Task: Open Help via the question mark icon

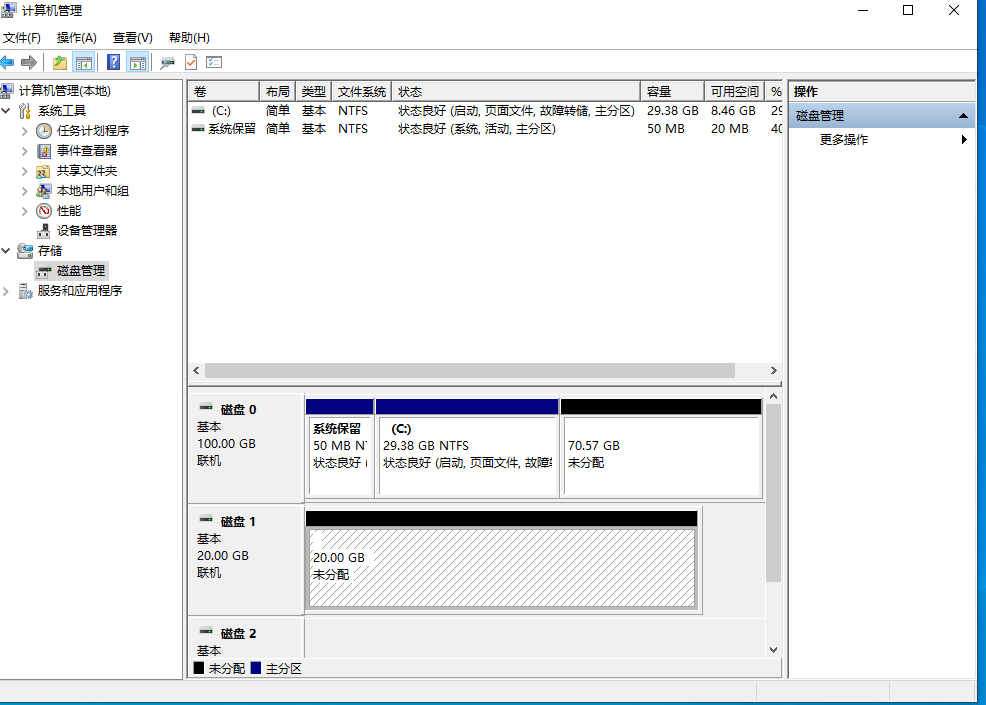Action: coord(113,63)
